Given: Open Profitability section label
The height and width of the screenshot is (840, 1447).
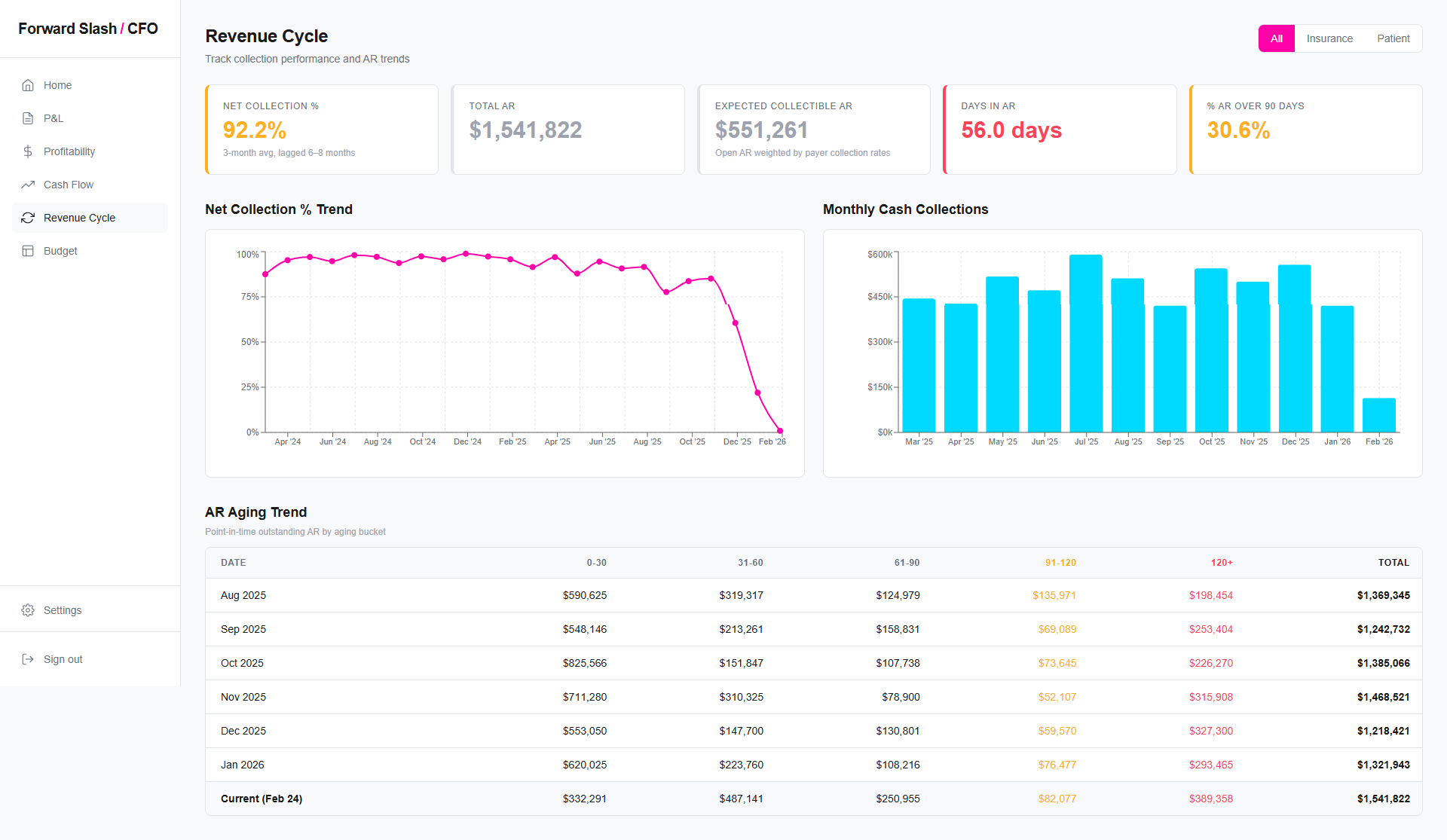Looking at the screenshot, I should click(x=69, y=151).
